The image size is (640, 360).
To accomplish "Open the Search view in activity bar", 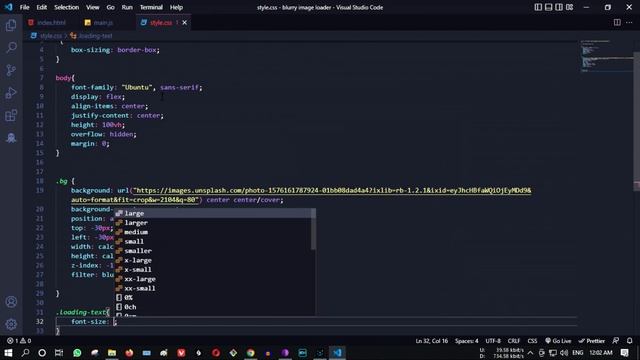I will (x=11, y=47).
